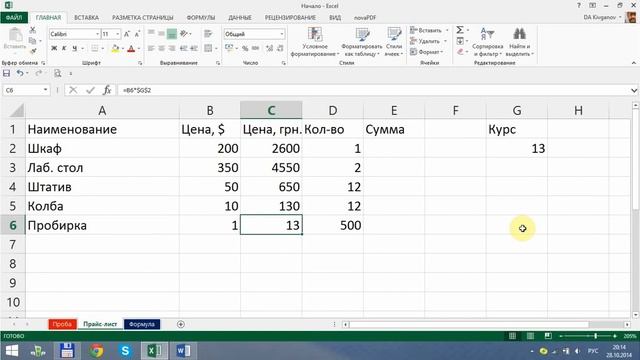
Task: Toggle middle vertical alignment
Action: tap(162, 34)
